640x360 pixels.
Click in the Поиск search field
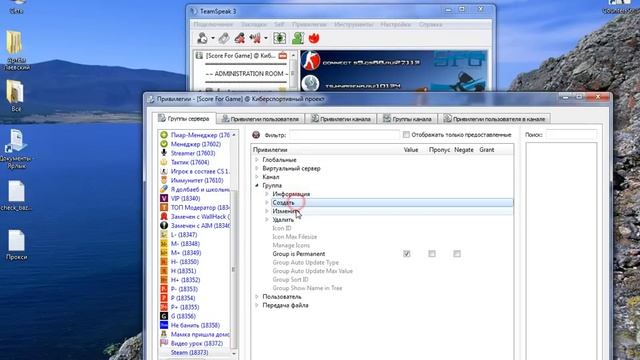[x=571, y=135]
